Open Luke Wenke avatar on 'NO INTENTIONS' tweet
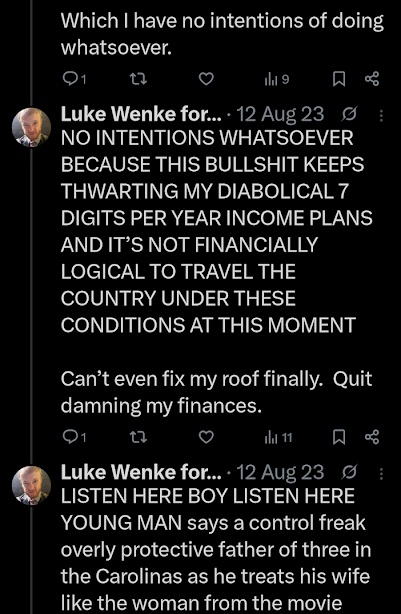The height and width of the screenshot is (614, 401). (x=31, y=128)
